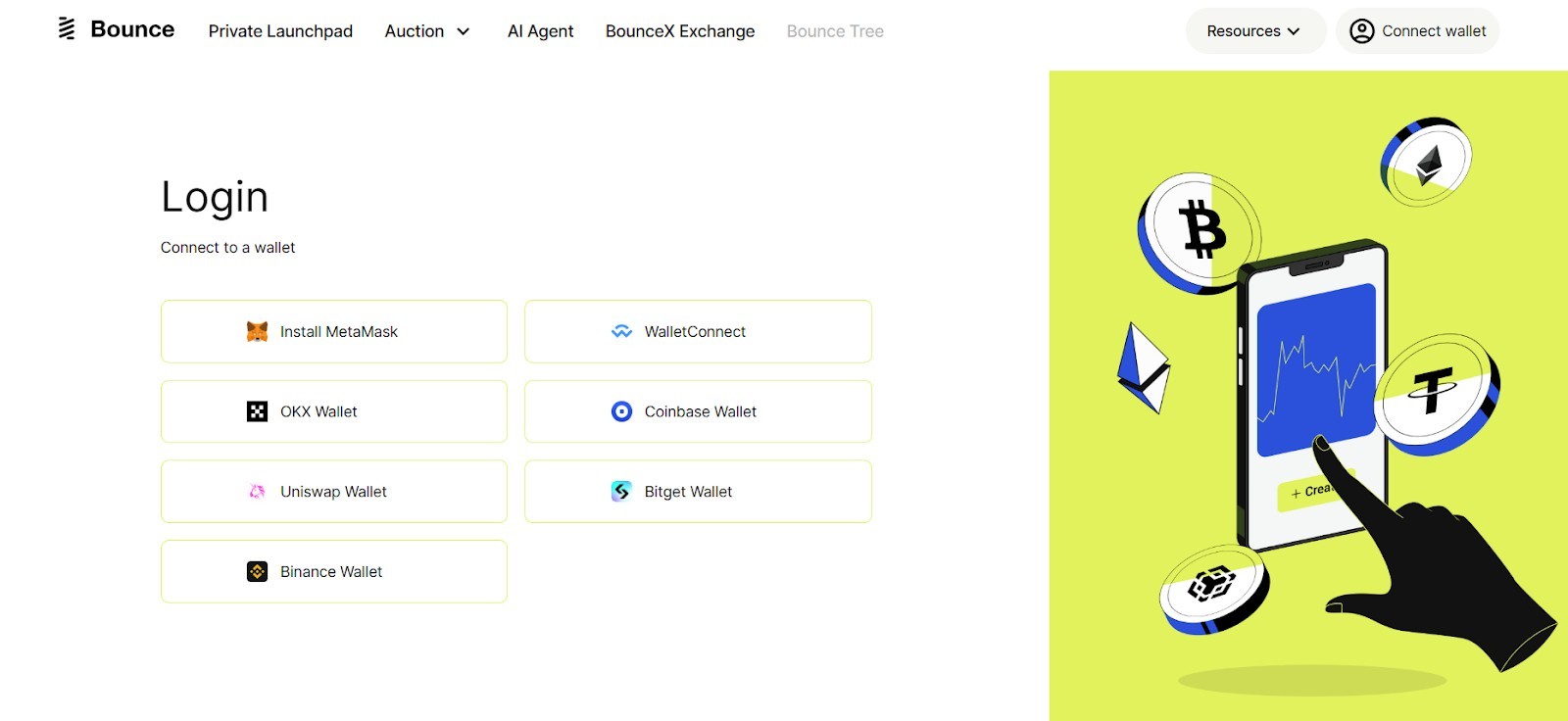The height and width of the screenshot is (721, 1568).
Task: Click the Coinbase Wallet blue circle icon
Action: click(621, 411)
